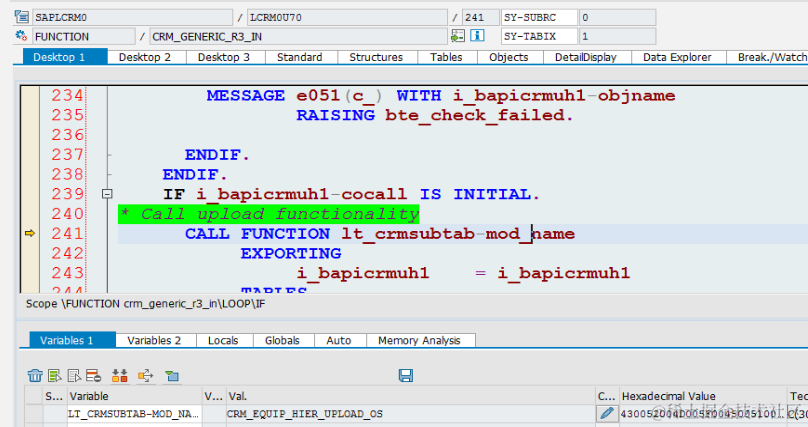Click the yellow execution arrow at line 241
The width and height of the screenshot is (808, 427).
click(30, 233)
